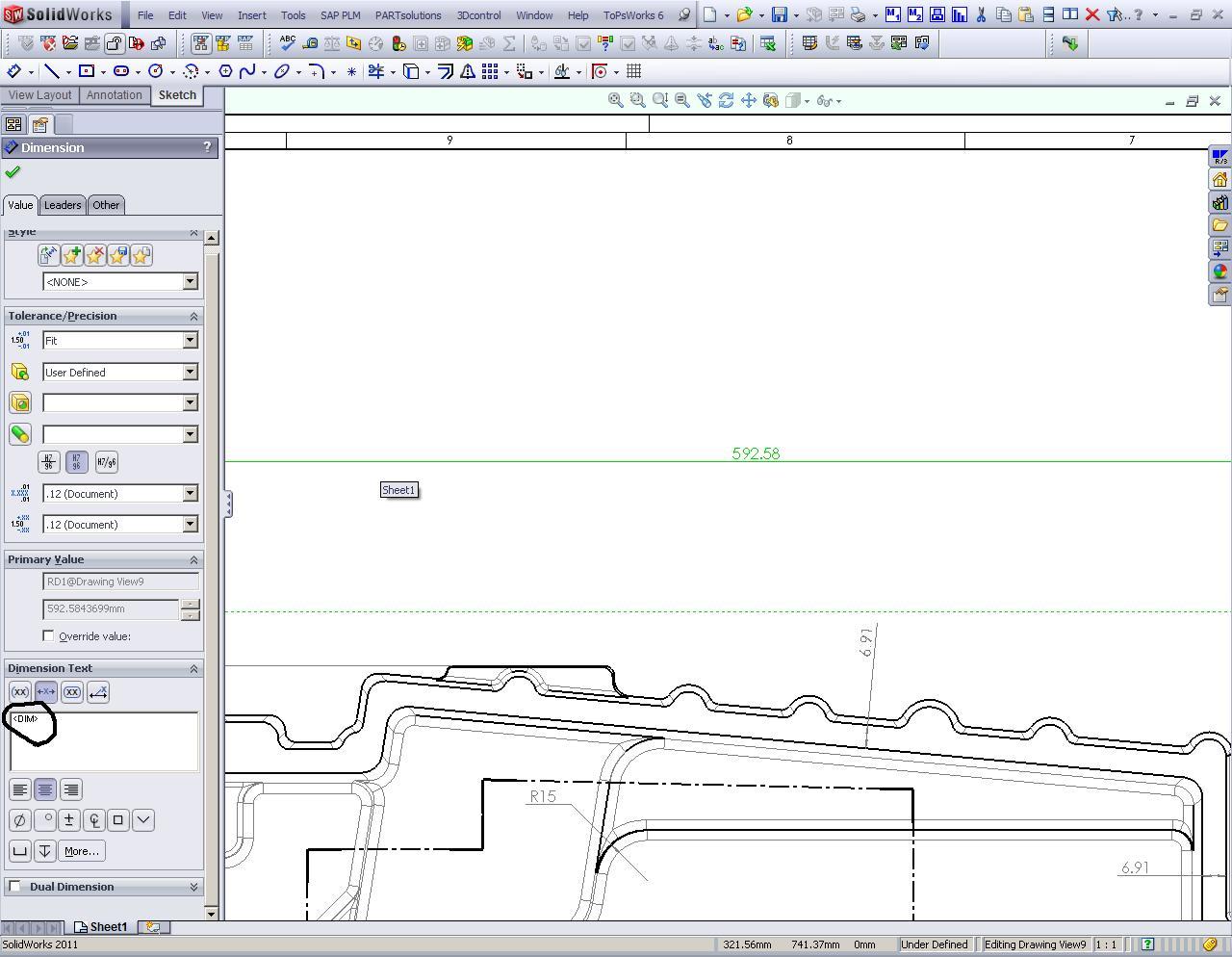
Task: Toggle Add Parentheses for dimension text
Action: pyautogui.click(x=20, y=692)
